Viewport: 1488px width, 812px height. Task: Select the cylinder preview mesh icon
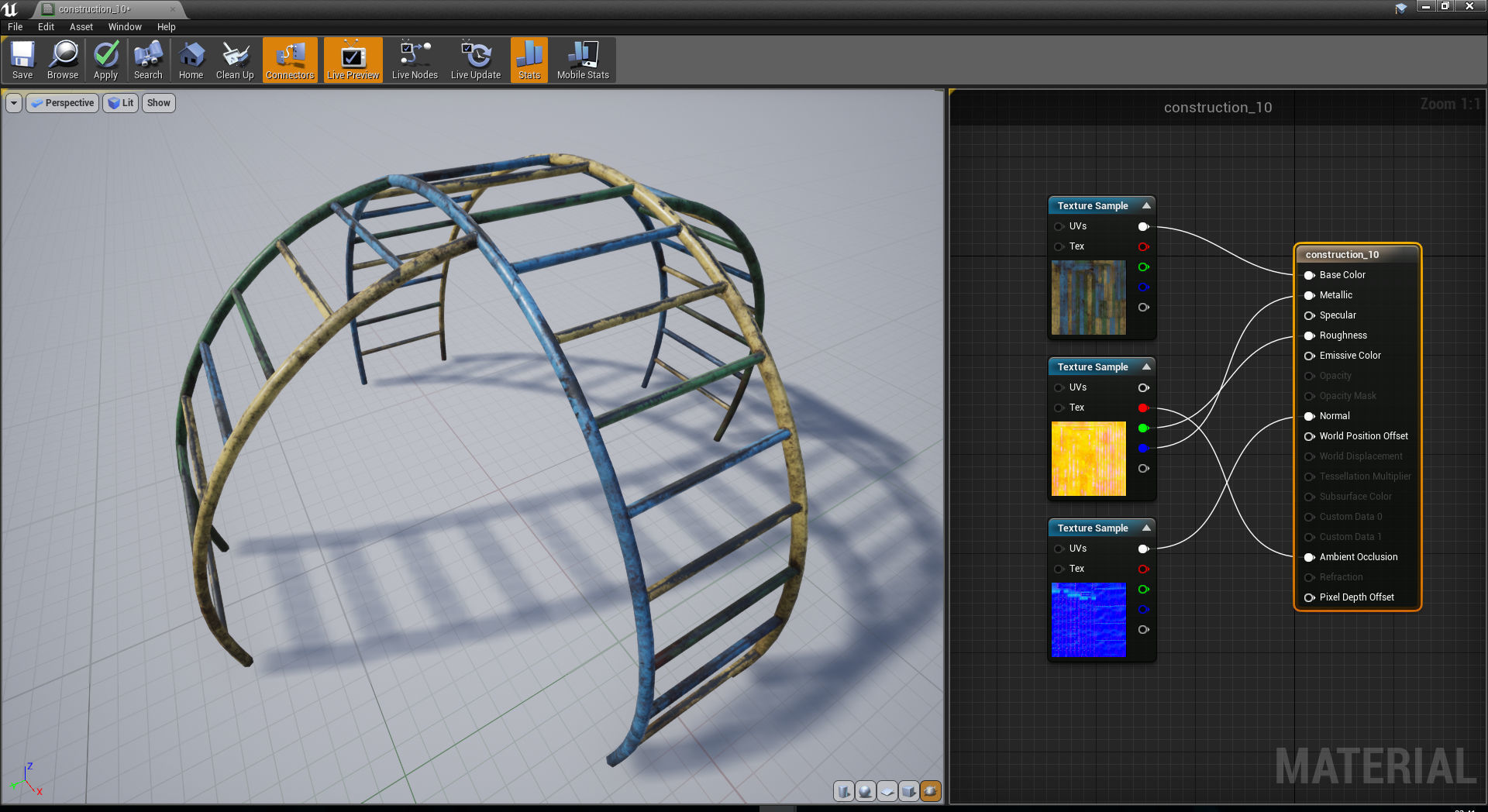click(x=844, y=791)
